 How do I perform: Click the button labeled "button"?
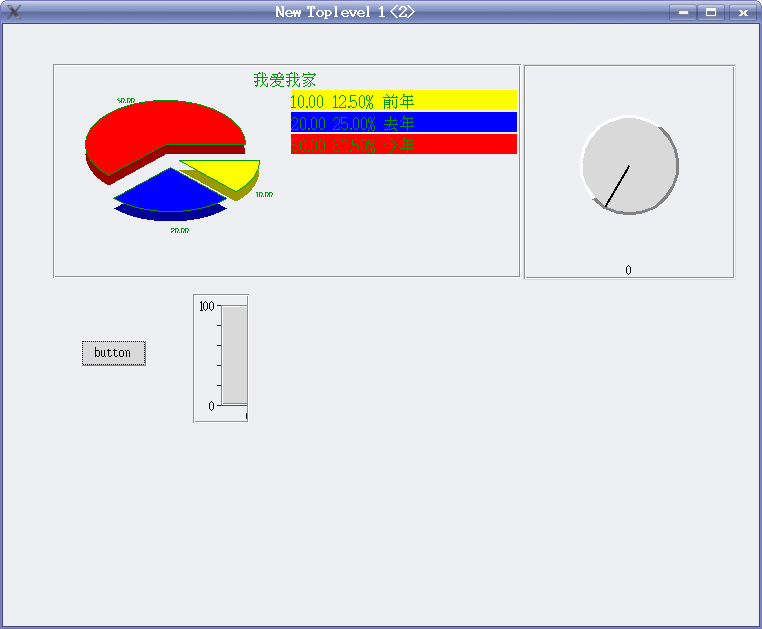coord(114,353)
